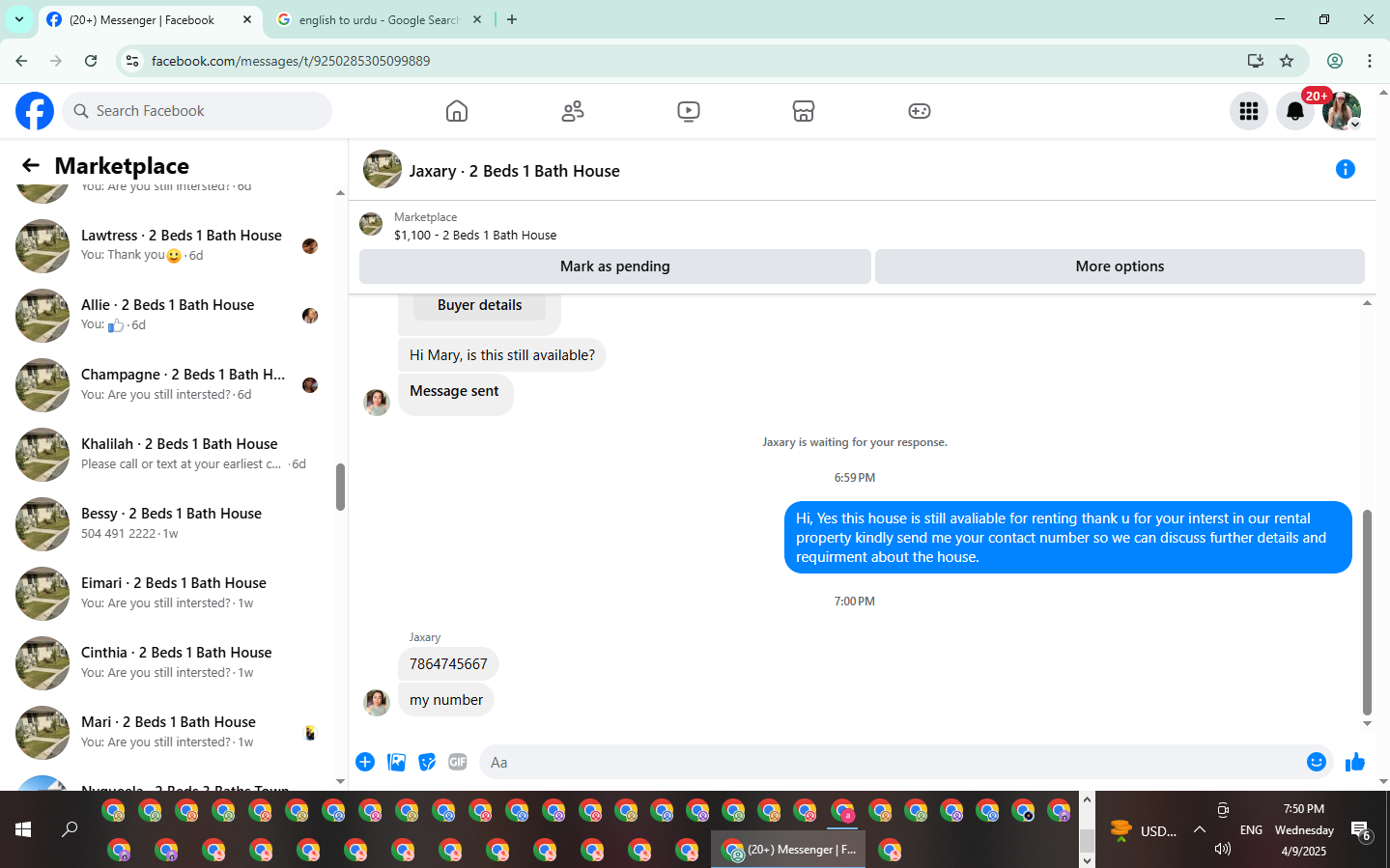Bookmark this page with the star
The height and width of the screenshot is (868, 1390).
point(1287,61)
